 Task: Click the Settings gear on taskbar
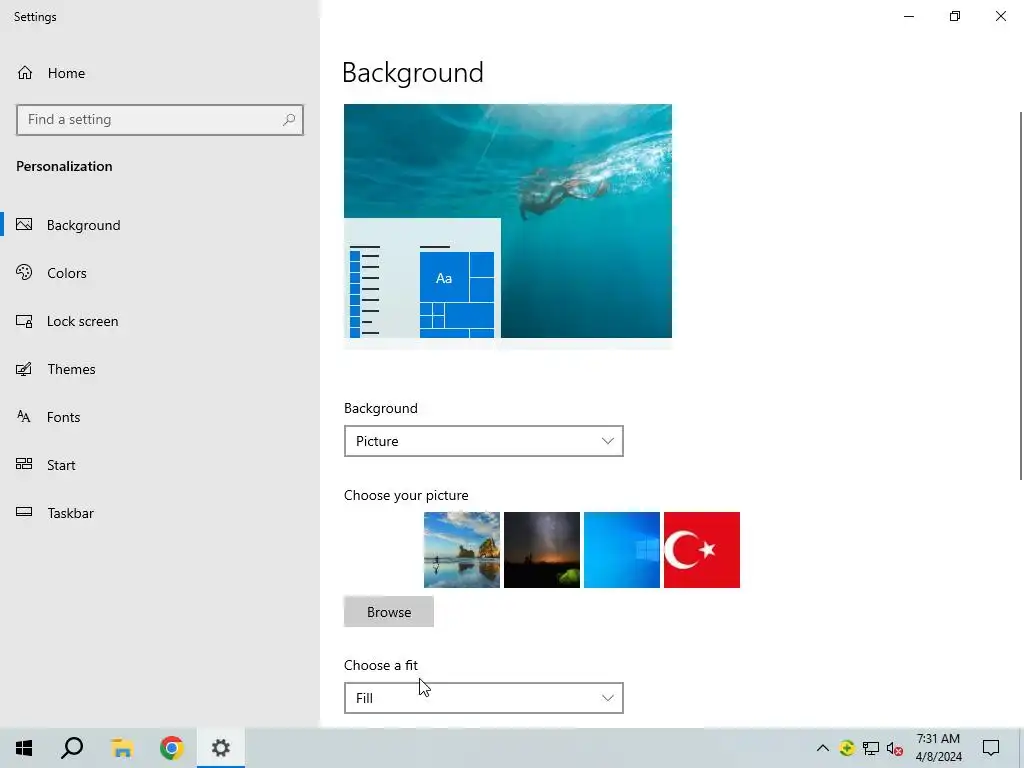221,748
